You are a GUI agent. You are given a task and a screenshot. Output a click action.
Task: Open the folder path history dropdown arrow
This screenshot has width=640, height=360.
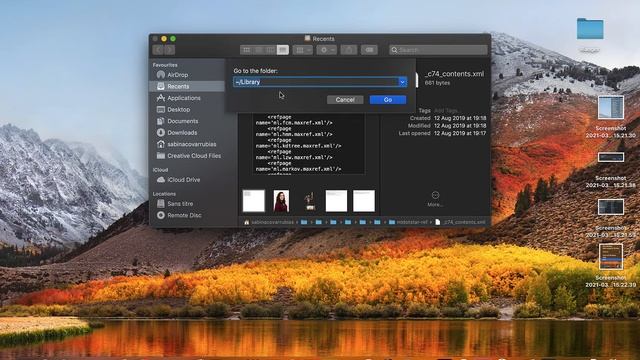[x=402, y=82]
